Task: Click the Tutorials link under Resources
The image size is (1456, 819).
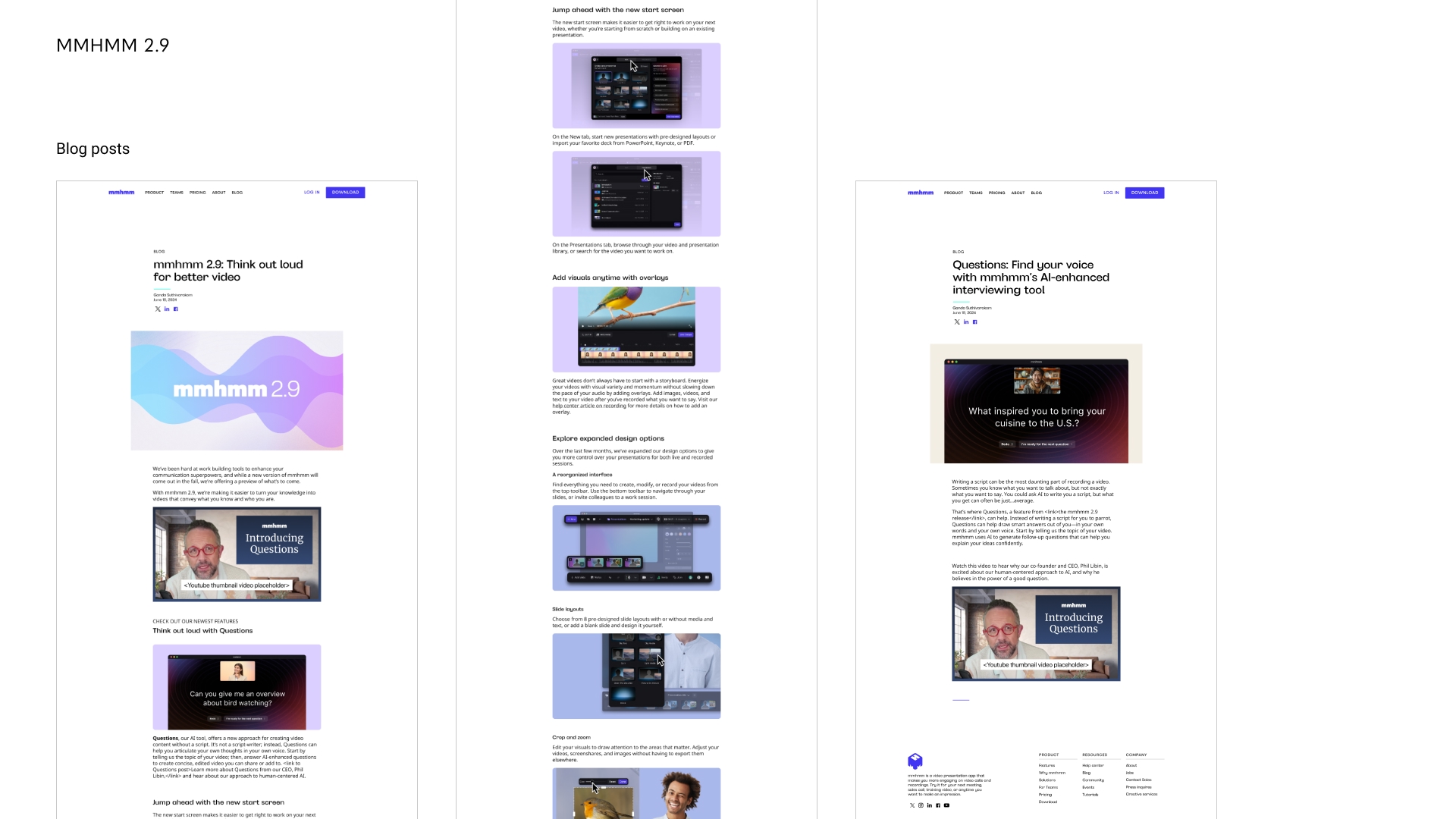Action: [1090, 795]
